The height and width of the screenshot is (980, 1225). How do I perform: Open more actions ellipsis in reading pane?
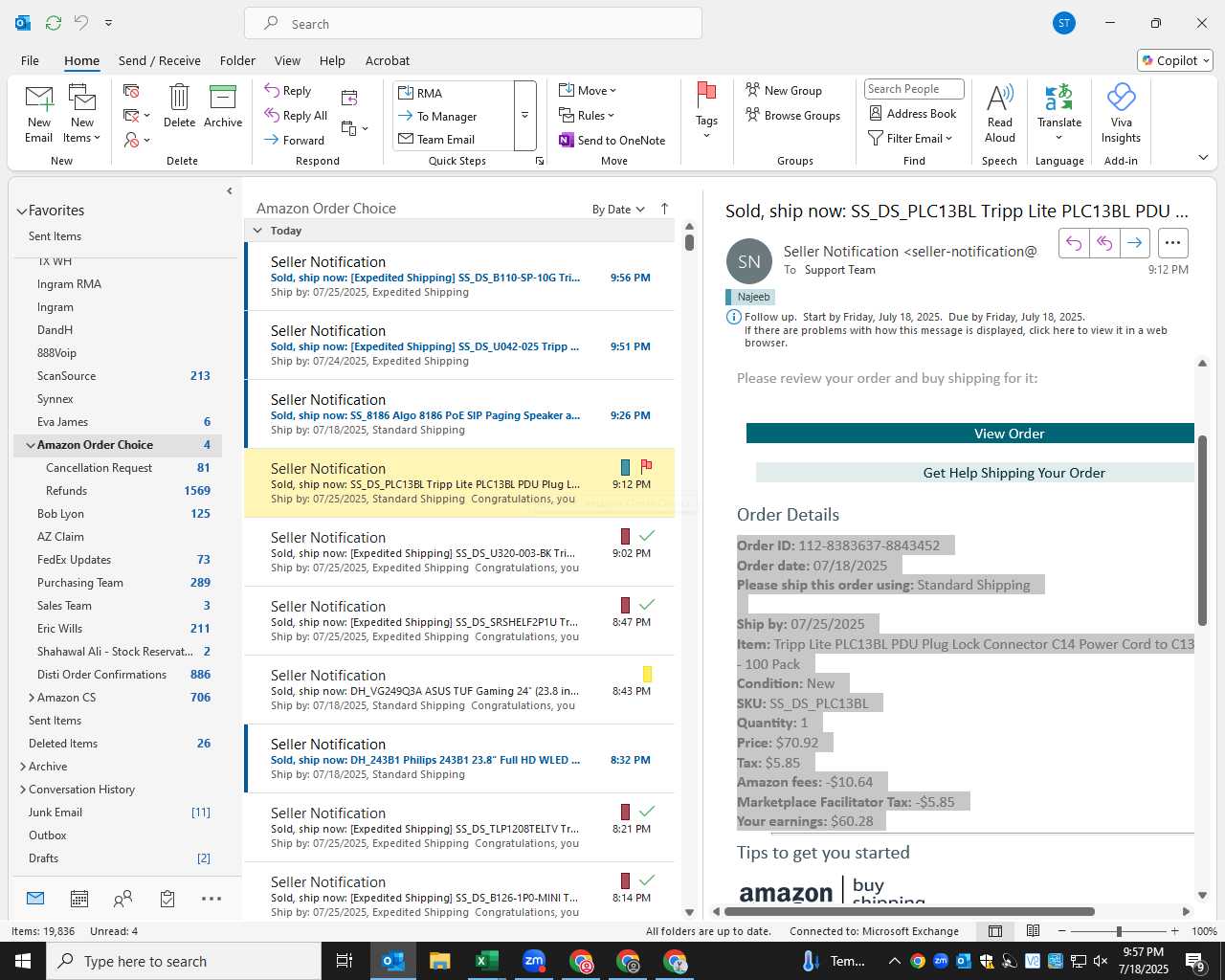[1173, 243]
